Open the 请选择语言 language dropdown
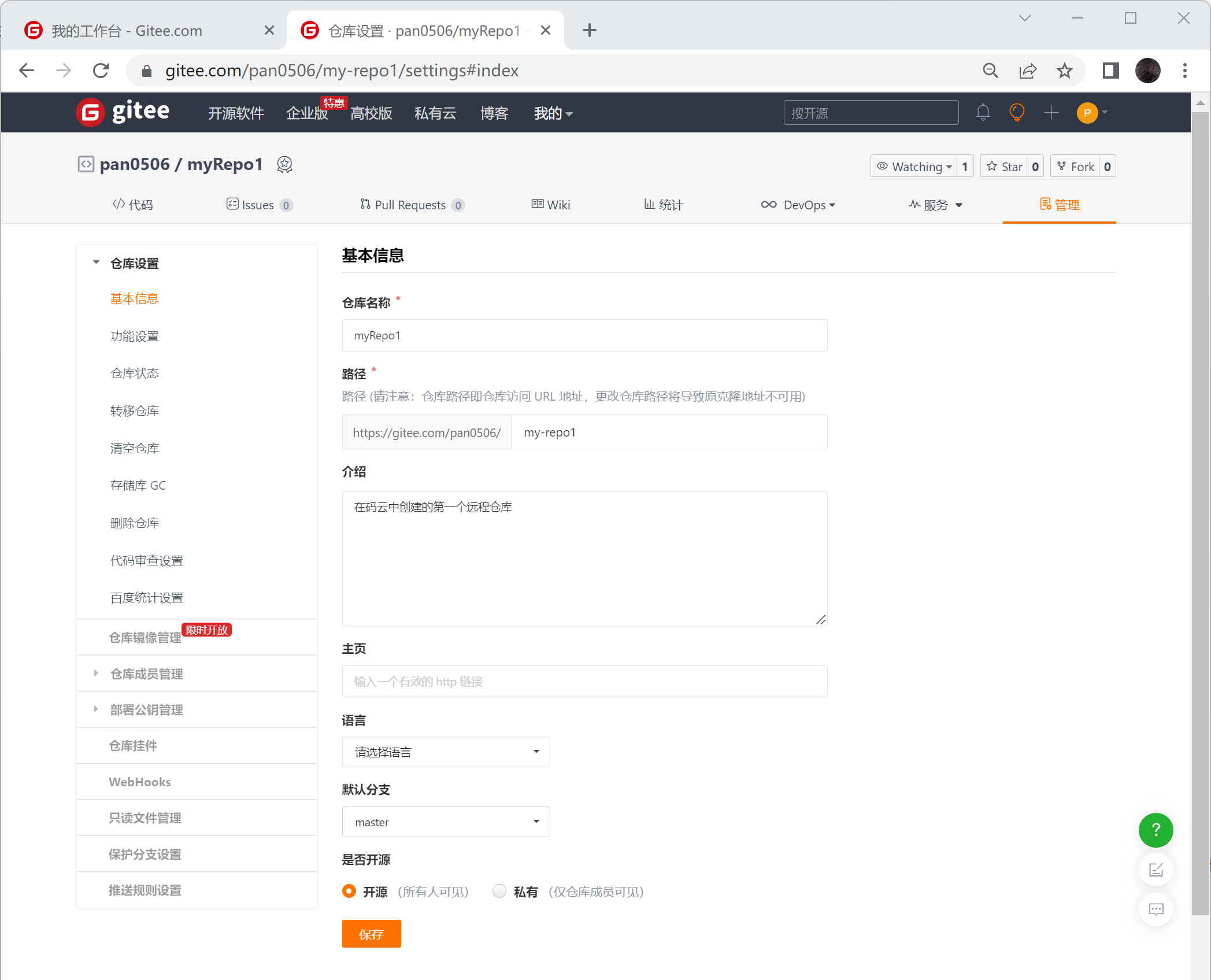 446,752
